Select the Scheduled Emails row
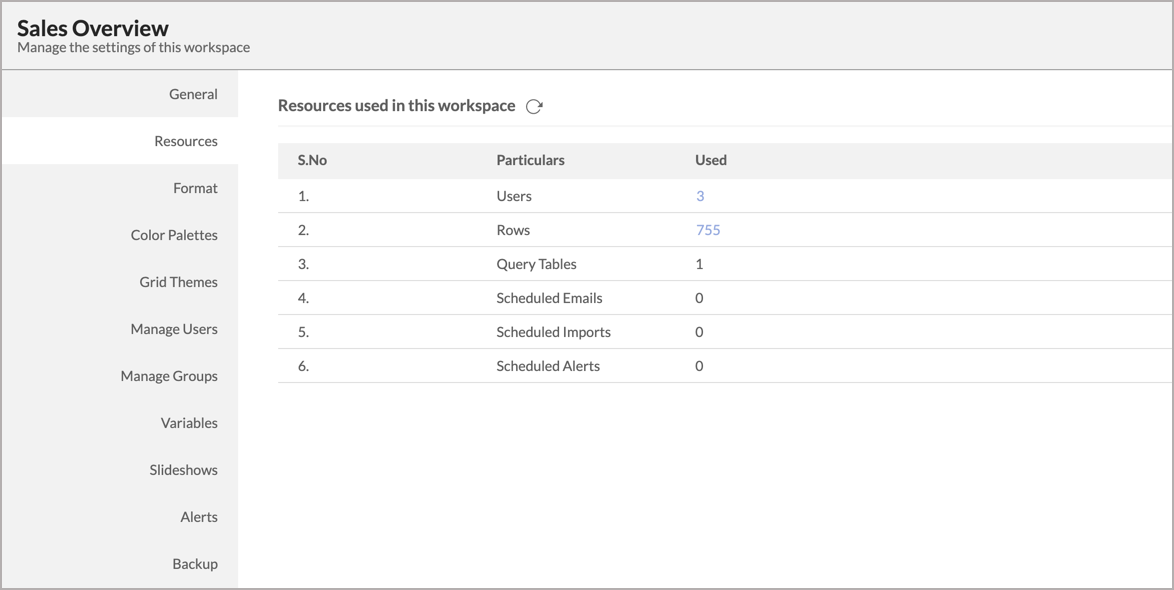This screenshot has height=590, width=1174. coord(549,298)
